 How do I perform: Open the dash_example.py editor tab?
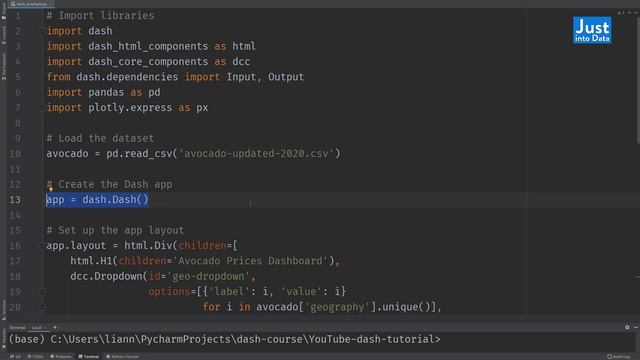(31, 4)
